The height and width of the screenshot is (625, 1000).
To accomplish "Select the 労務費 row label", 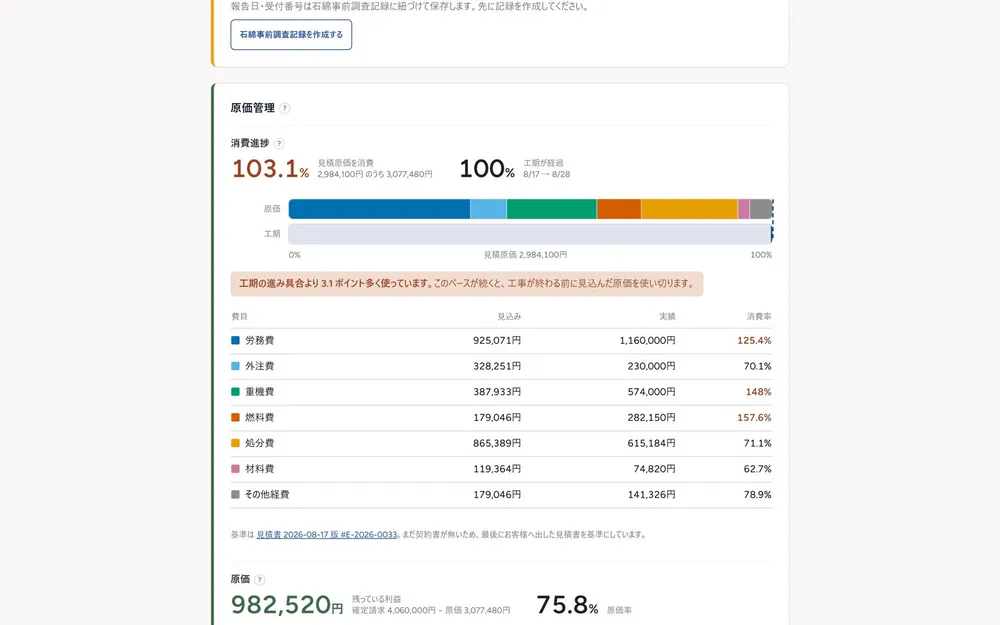I will click(260, 341).
